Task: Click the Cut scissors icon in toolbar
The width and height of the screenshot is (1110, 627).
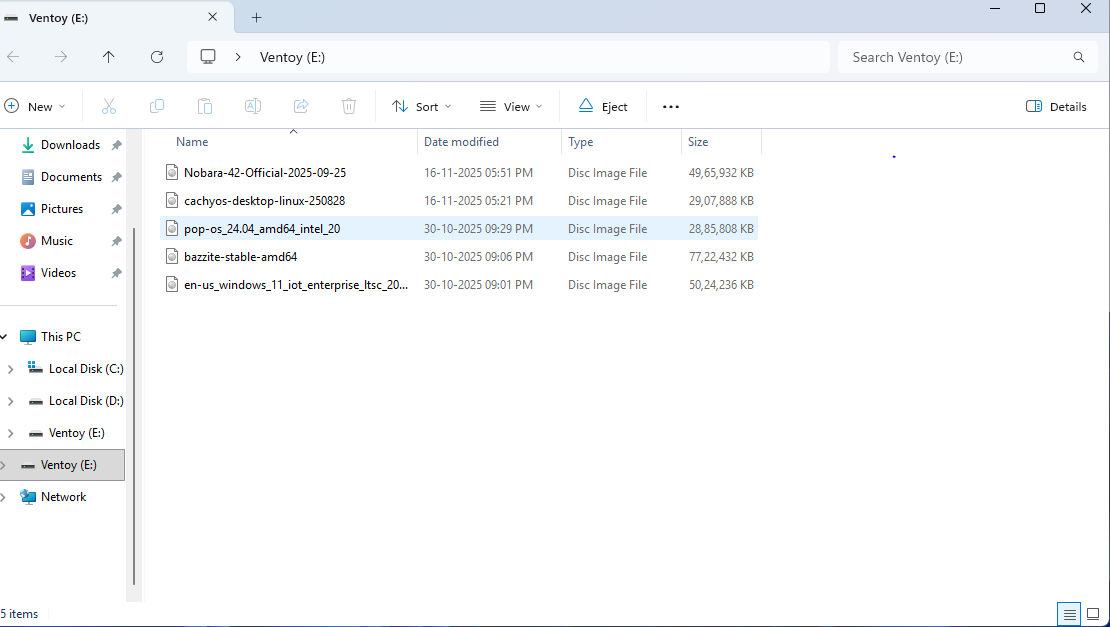Action: click(109, 106)
